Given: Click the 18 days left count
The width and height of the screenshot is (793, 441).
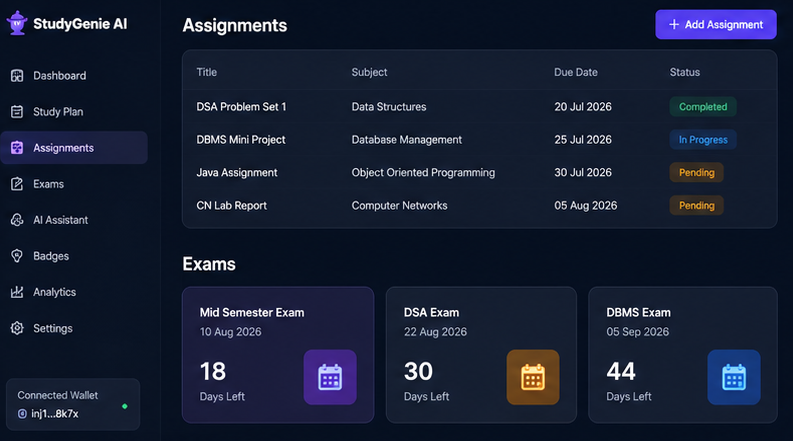Looking at the screenshot, I should coord(213,371).
